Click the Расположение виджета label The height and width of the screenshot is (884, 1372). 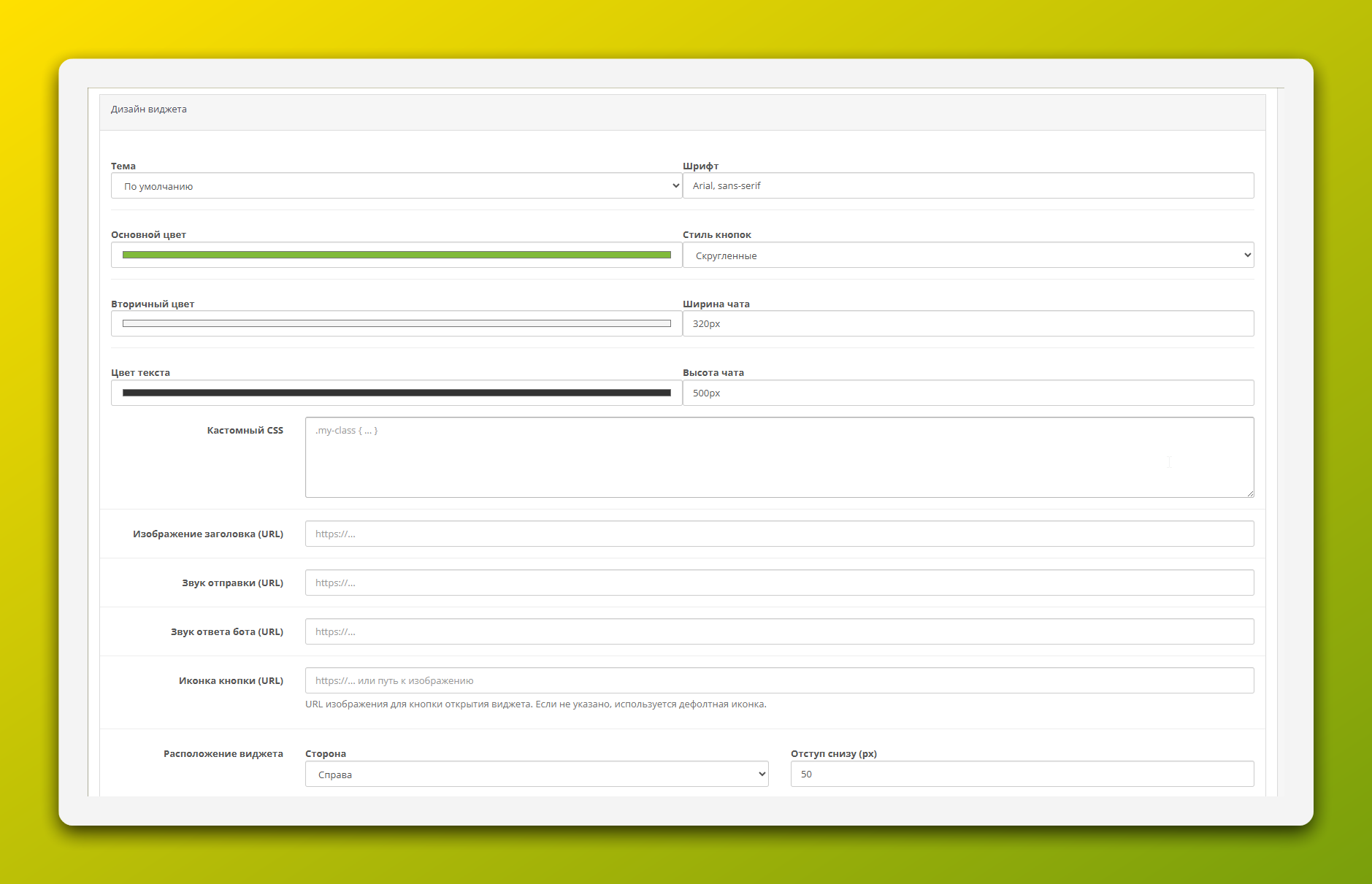223,754
